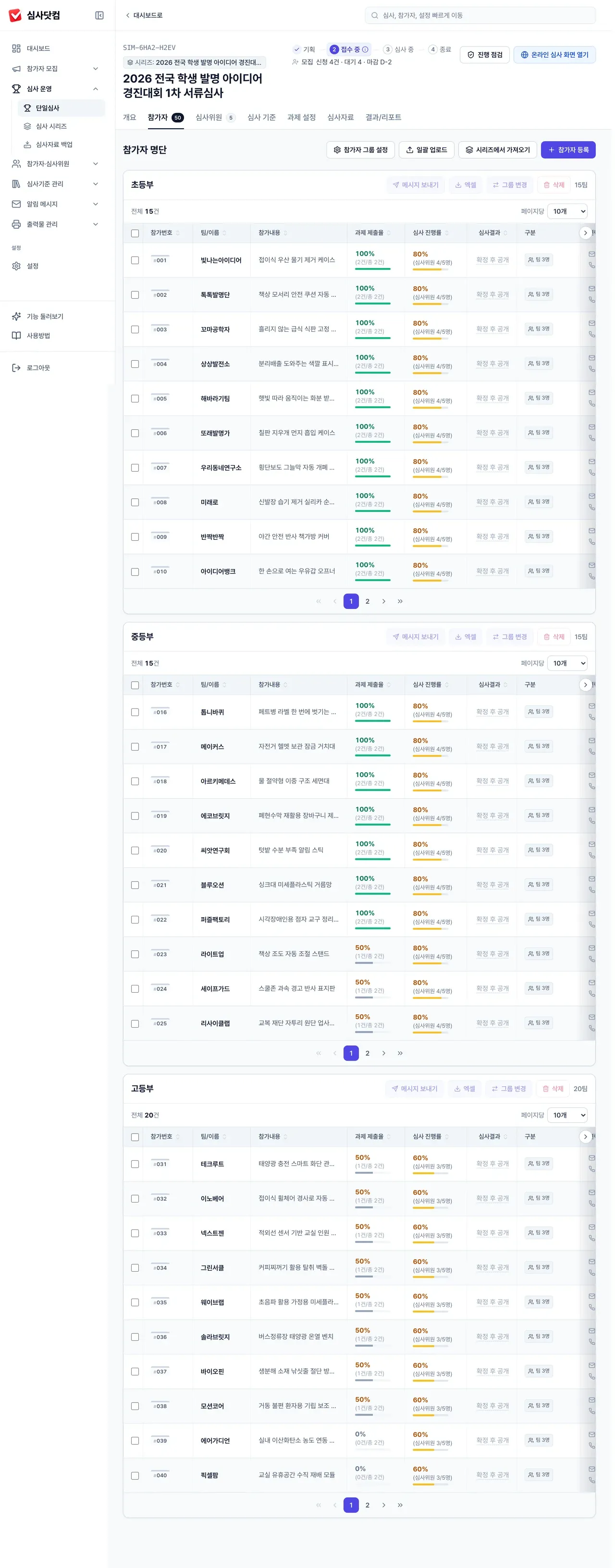Open 참가자 그룹 설정 button
The image size is (615, 1568).
tap(360, 150)
